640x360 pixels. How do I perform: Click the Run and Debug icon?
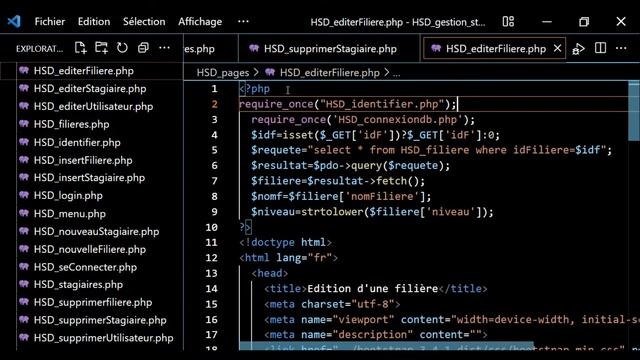578,49
